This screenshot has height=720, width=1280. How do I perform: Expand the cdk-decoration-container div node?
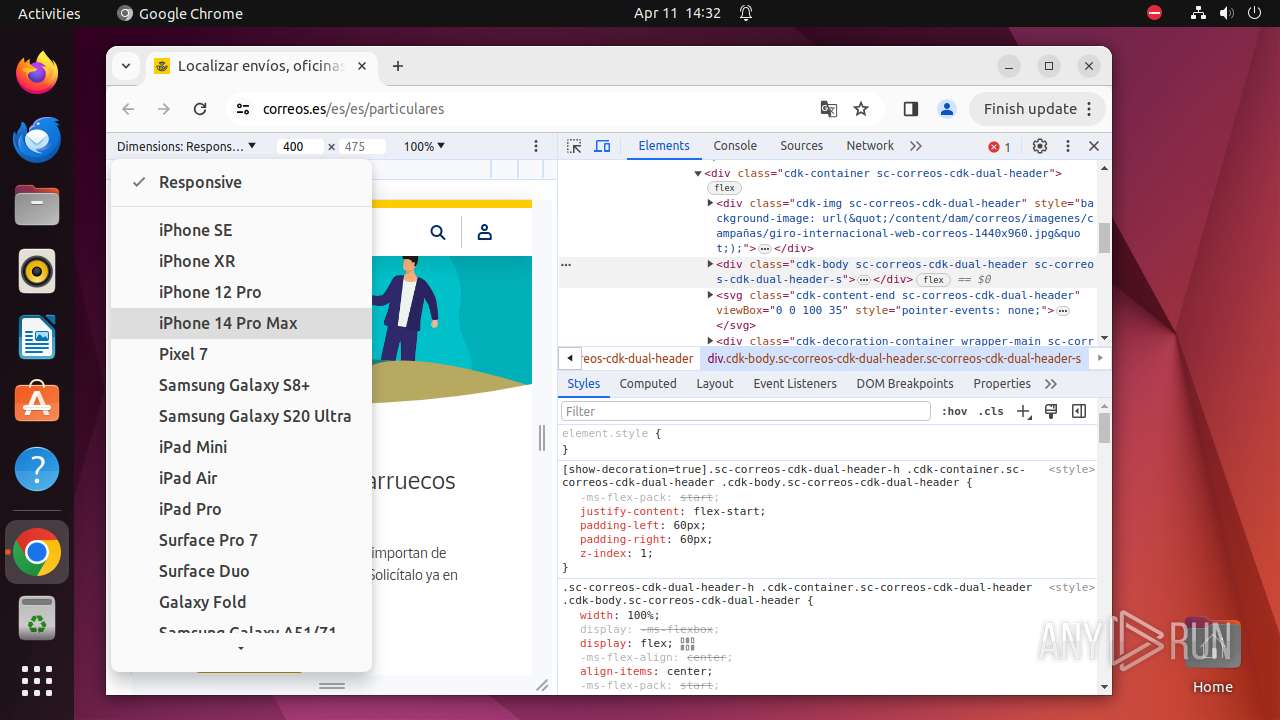(x=710, y=341)
